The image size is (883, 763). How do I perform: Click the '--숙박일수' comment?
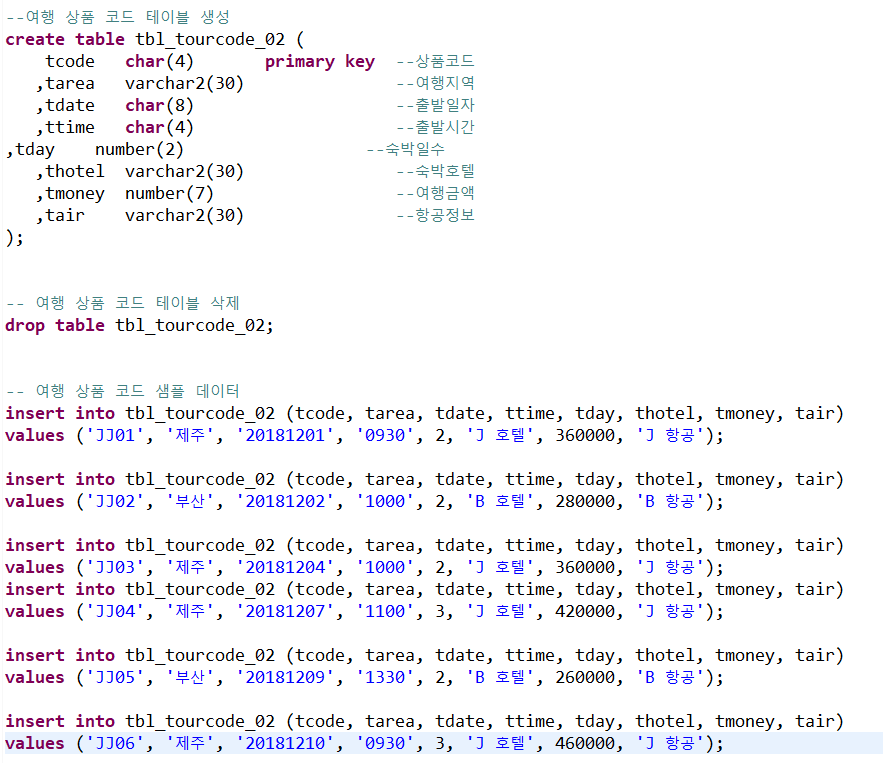405,149
